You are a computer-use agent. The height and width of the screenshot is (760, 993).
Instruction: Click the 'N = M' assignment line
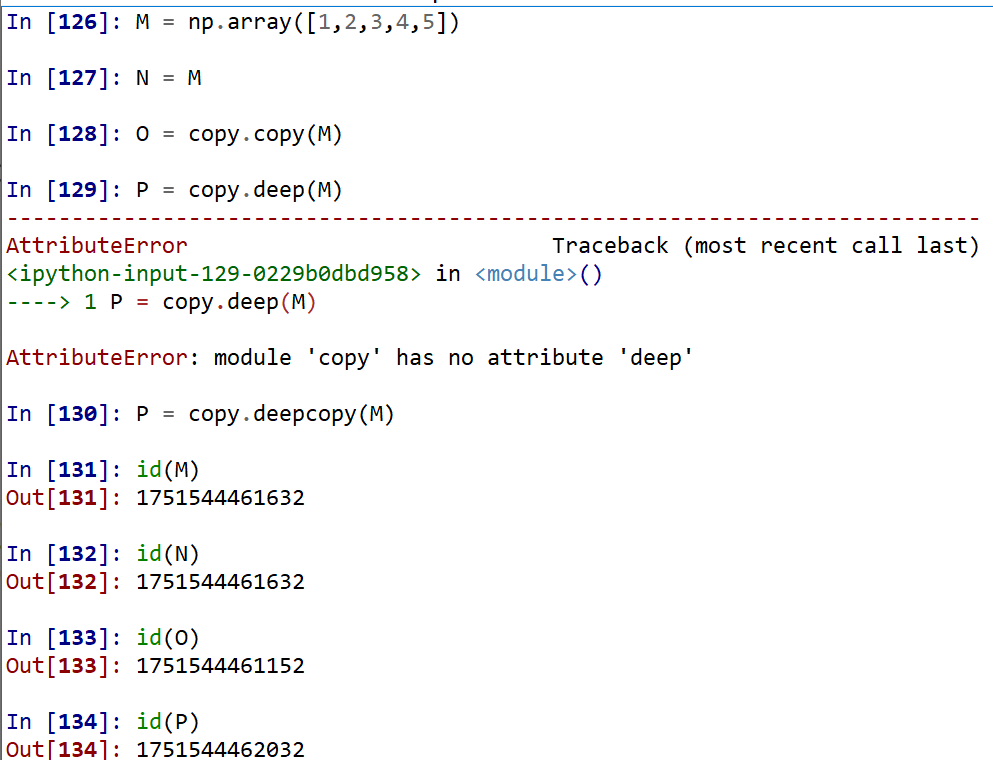click(168, 78)
